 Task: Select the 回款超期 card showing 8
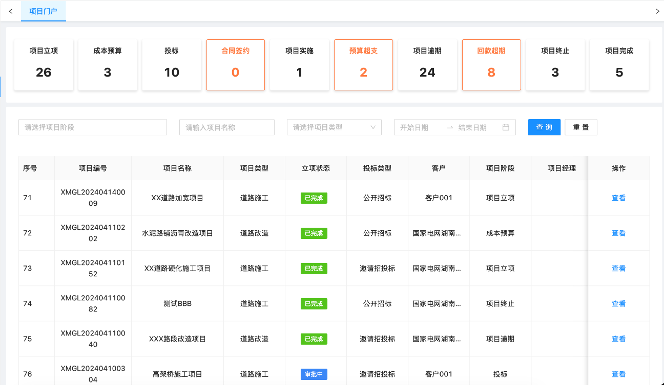491,65
